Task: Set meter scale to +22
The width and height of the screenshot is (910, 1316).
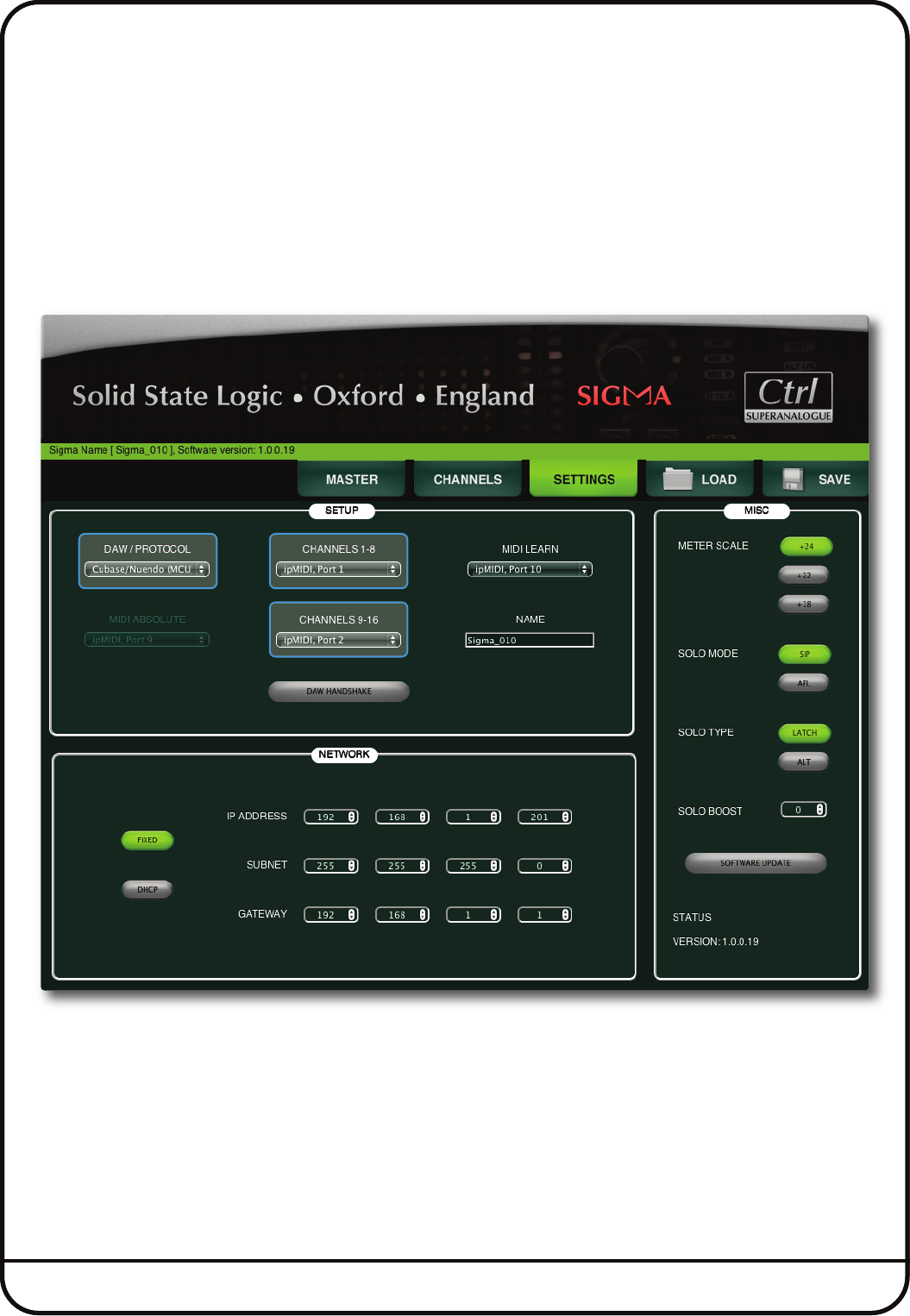Action: pos(804,575)
